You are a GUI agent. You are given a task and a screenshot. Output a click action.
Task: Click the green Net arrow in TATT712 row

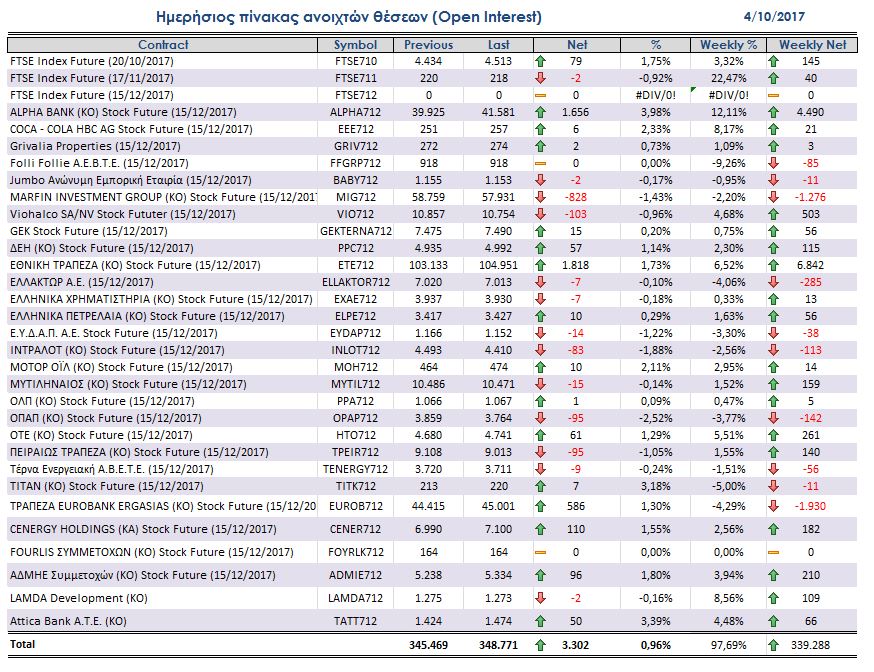click(x=540, y=621)
